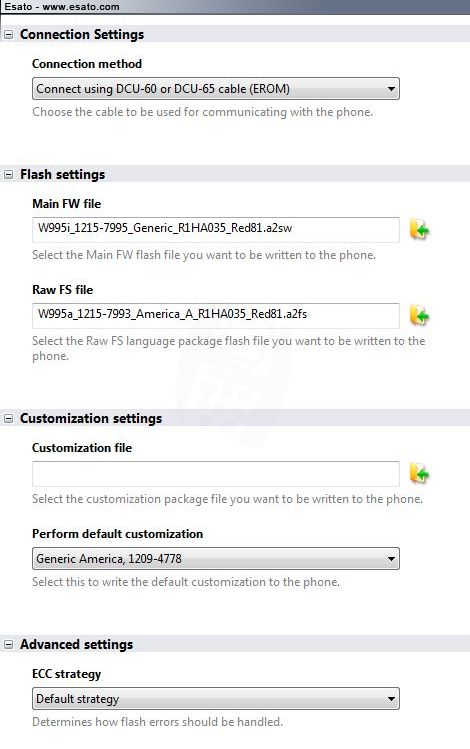Click the Customization settings header

[x=91, y=418]
